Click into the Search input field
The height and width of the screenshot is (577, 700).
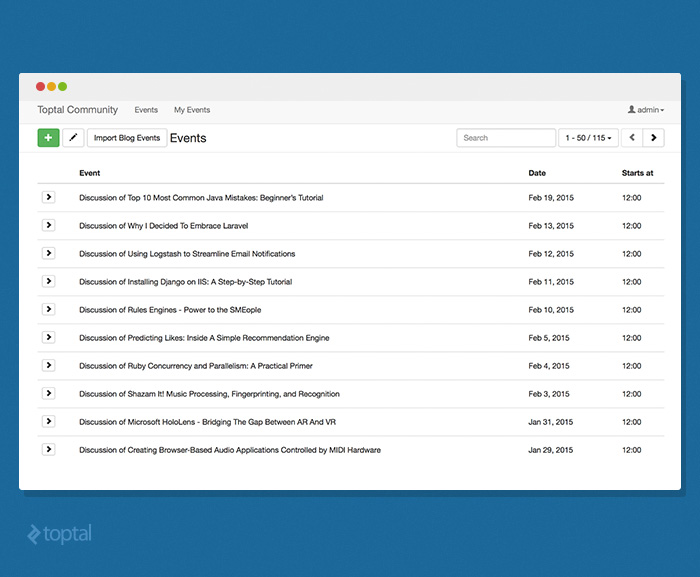[x=505, y=138]
